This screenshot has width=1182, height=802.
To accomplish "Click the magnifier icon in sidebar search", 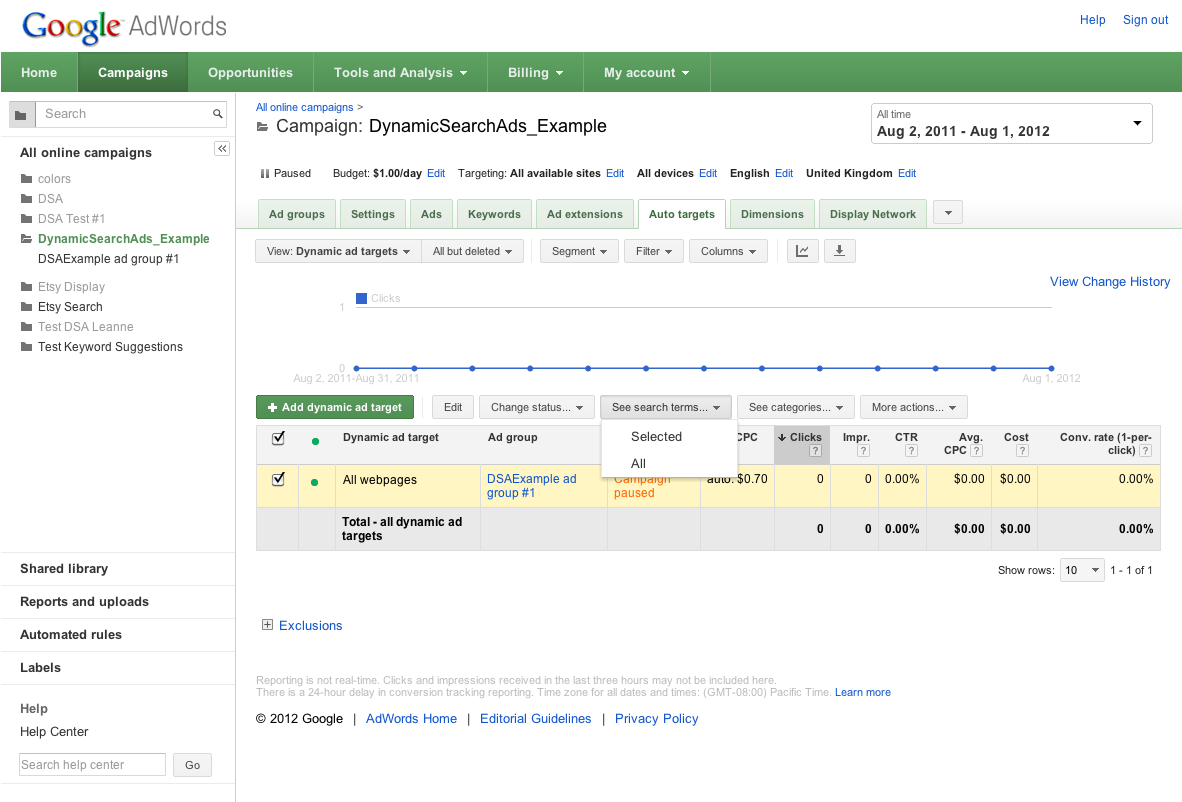I will tap(217, 114).
